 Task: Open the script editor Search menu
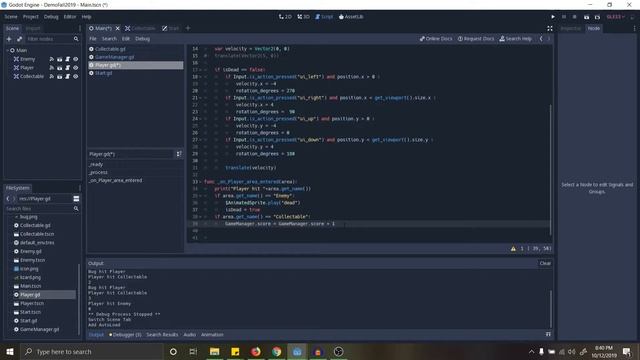coord(109,39)
